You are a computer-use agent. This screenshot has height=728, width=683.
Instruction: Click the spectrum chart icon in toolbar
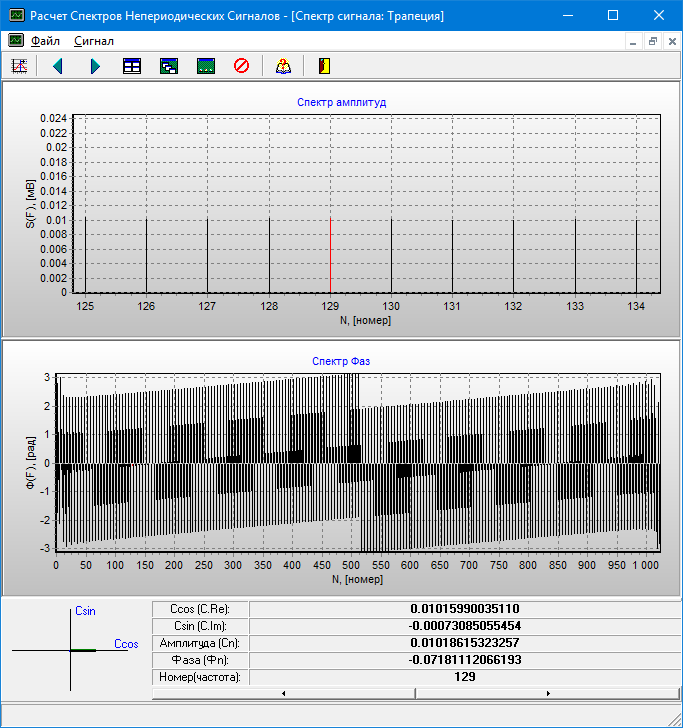[x=18, y=66]
